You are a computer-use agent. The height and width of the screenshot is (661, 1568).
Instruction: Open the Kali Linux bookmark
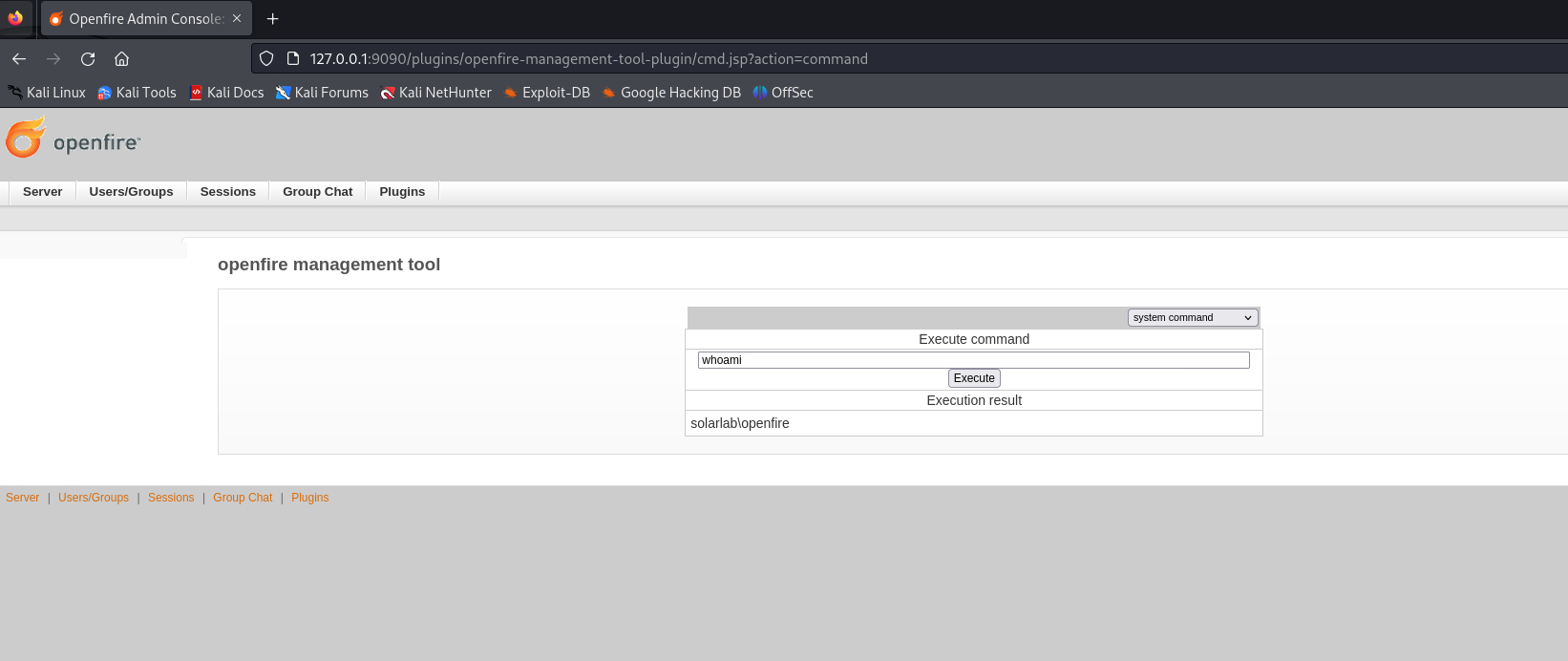[47, 93]
